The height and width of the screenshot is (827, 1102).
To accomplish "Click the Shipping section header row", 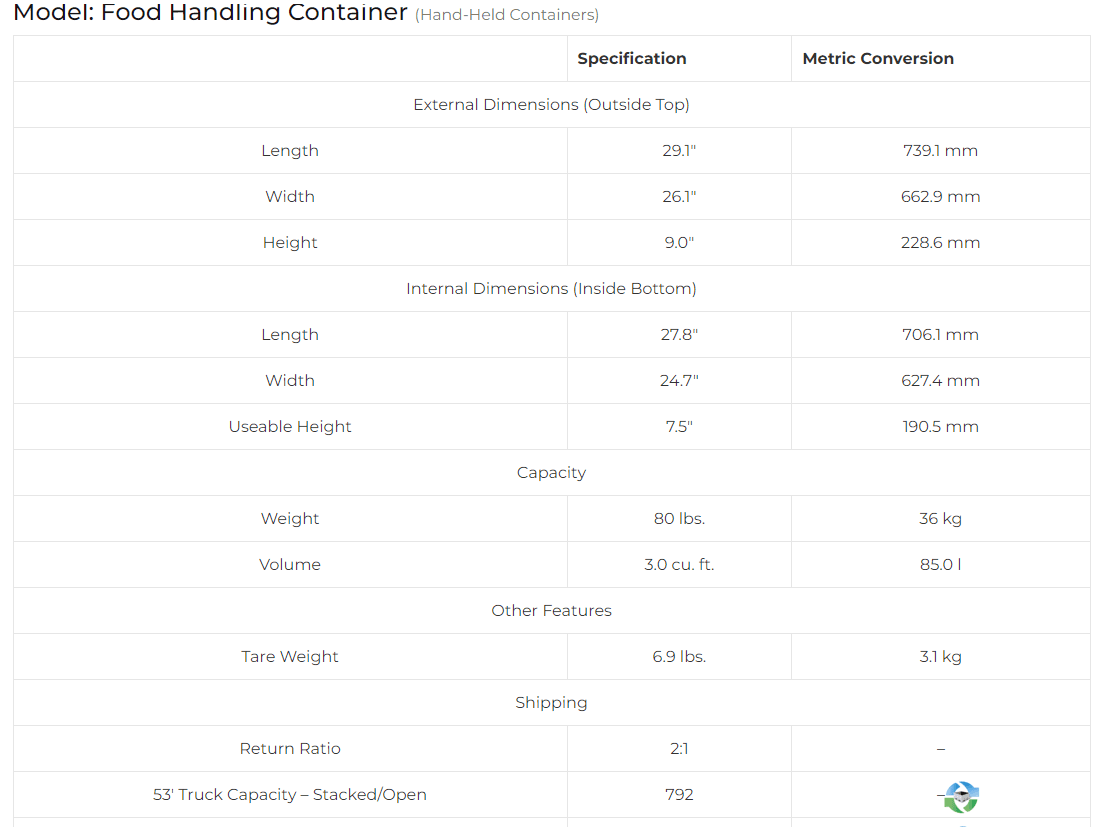I will (x=551, y=702).
